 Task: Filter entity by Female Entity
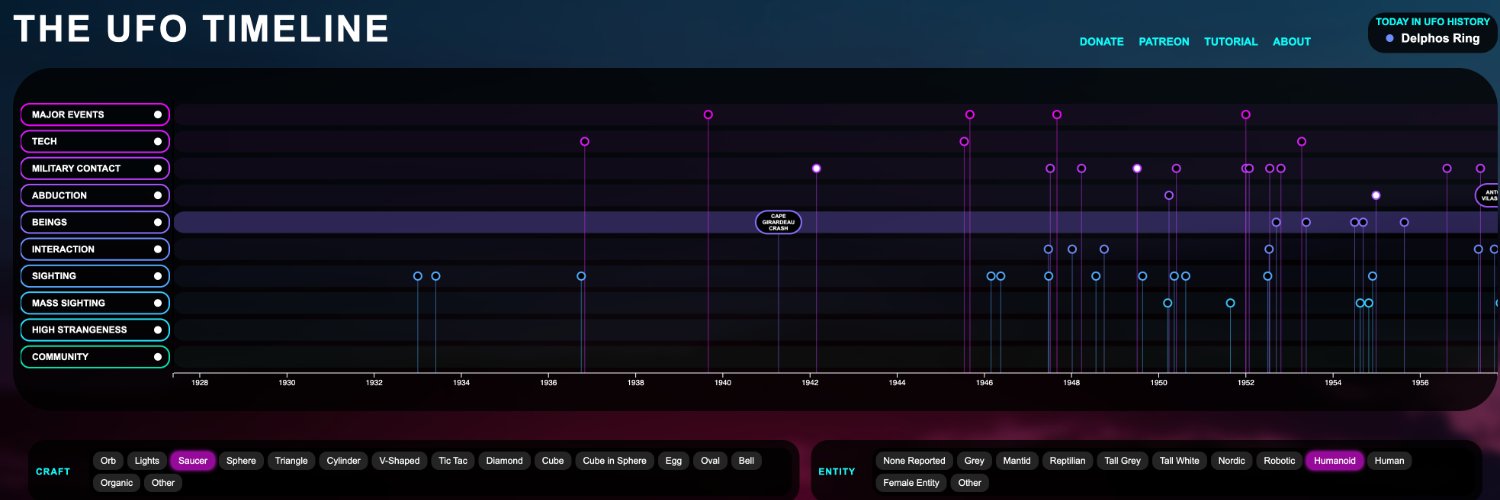911,483
